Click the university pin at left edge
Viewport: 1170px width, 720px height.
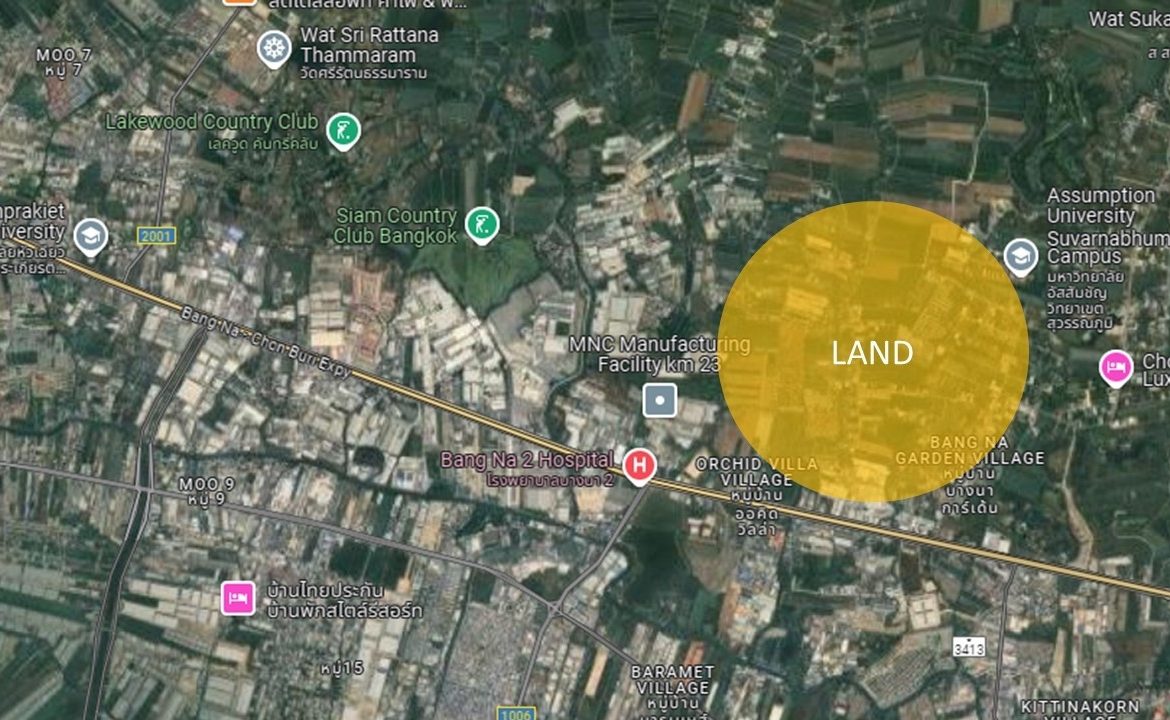point(90,237)
